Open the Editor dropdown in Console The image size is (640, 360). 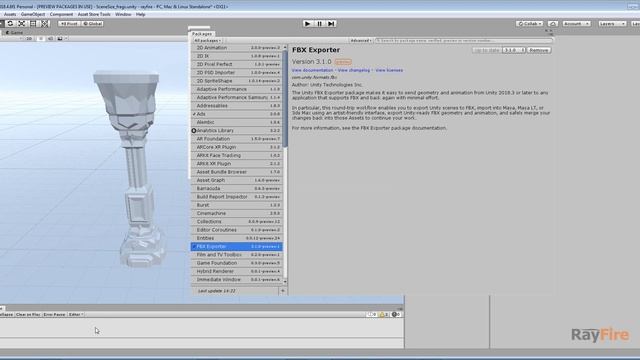76,314
